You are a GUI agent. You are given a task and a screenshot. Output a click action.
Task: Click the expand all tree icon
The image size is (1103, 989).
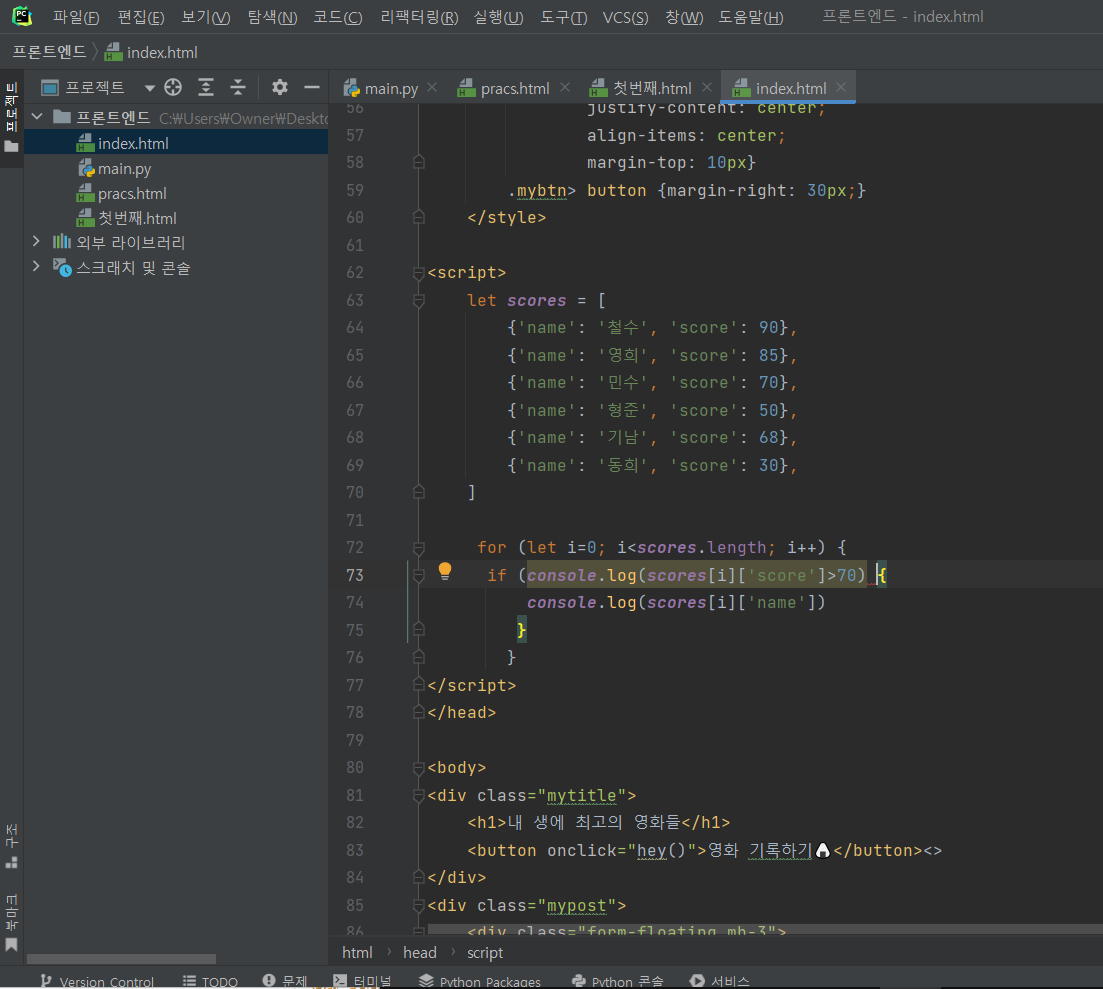(205, 87)
